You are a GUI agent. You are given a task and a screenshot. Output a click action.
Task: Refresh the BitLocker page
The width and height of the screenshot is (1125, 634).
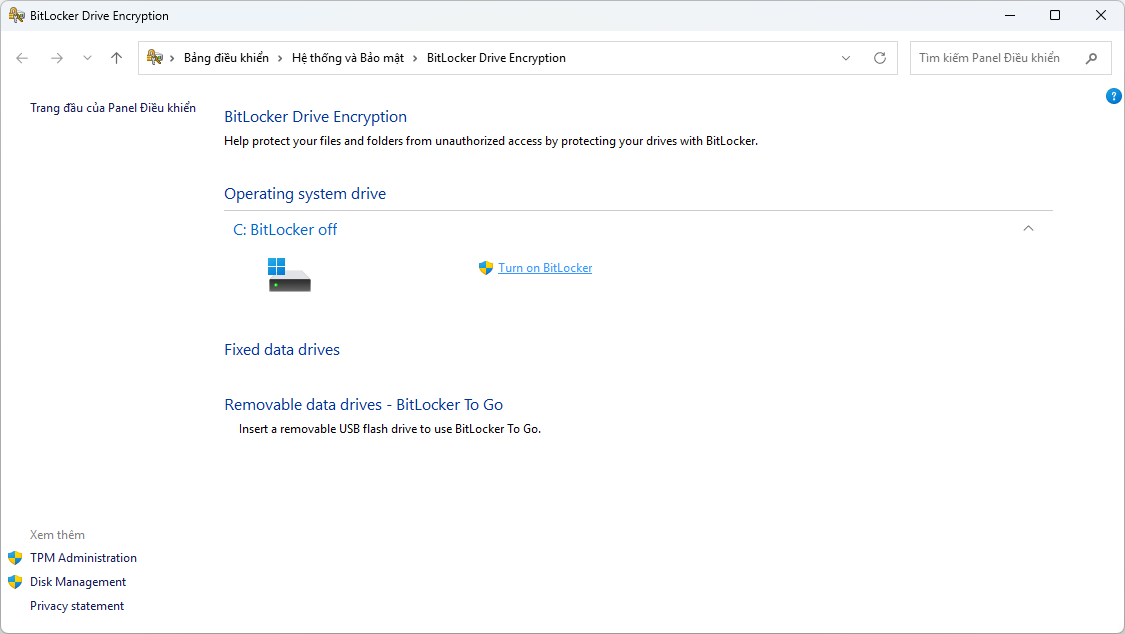tap(880, 58)
